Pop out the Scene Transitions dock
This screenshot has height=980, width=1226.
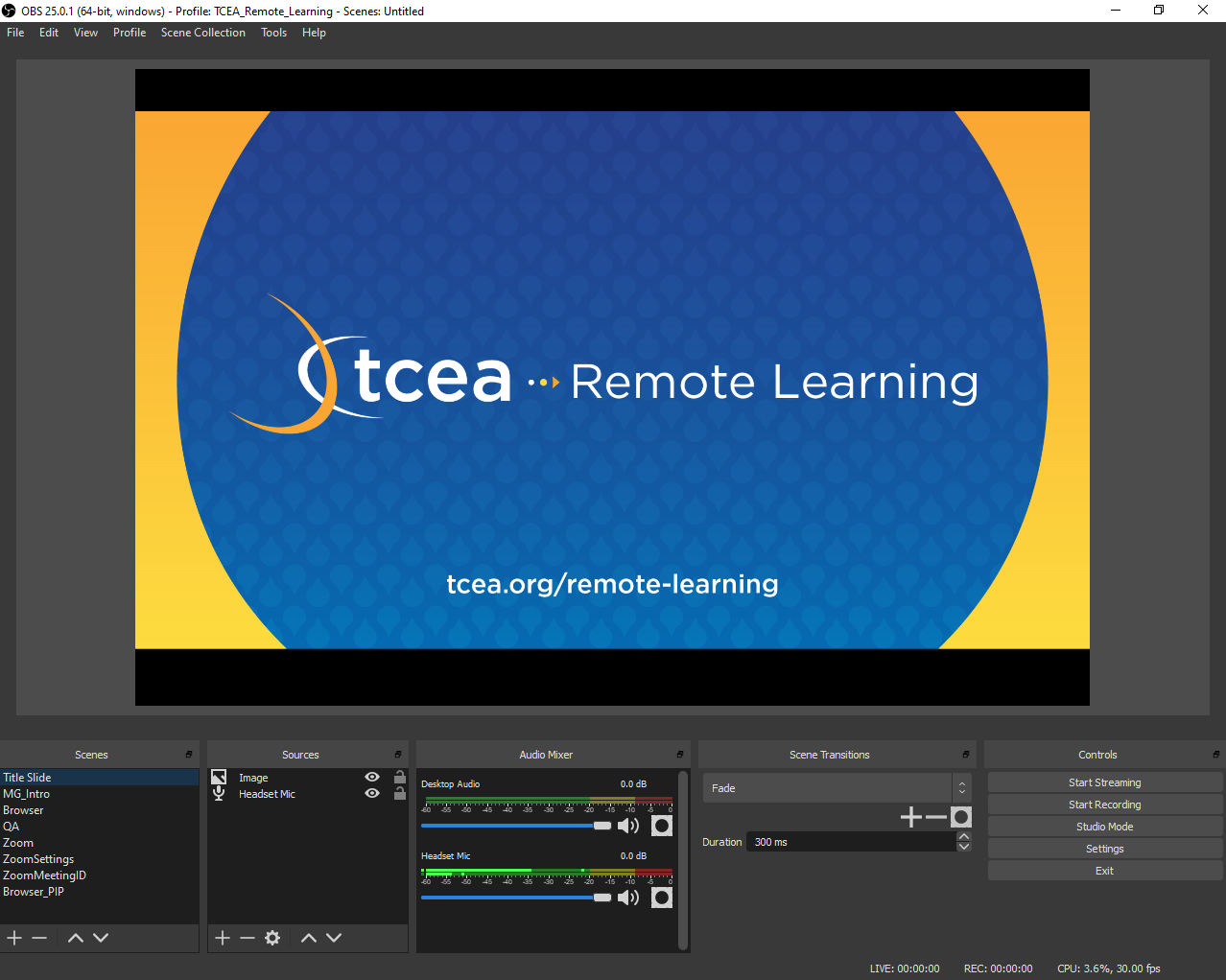tap(966, 755)
